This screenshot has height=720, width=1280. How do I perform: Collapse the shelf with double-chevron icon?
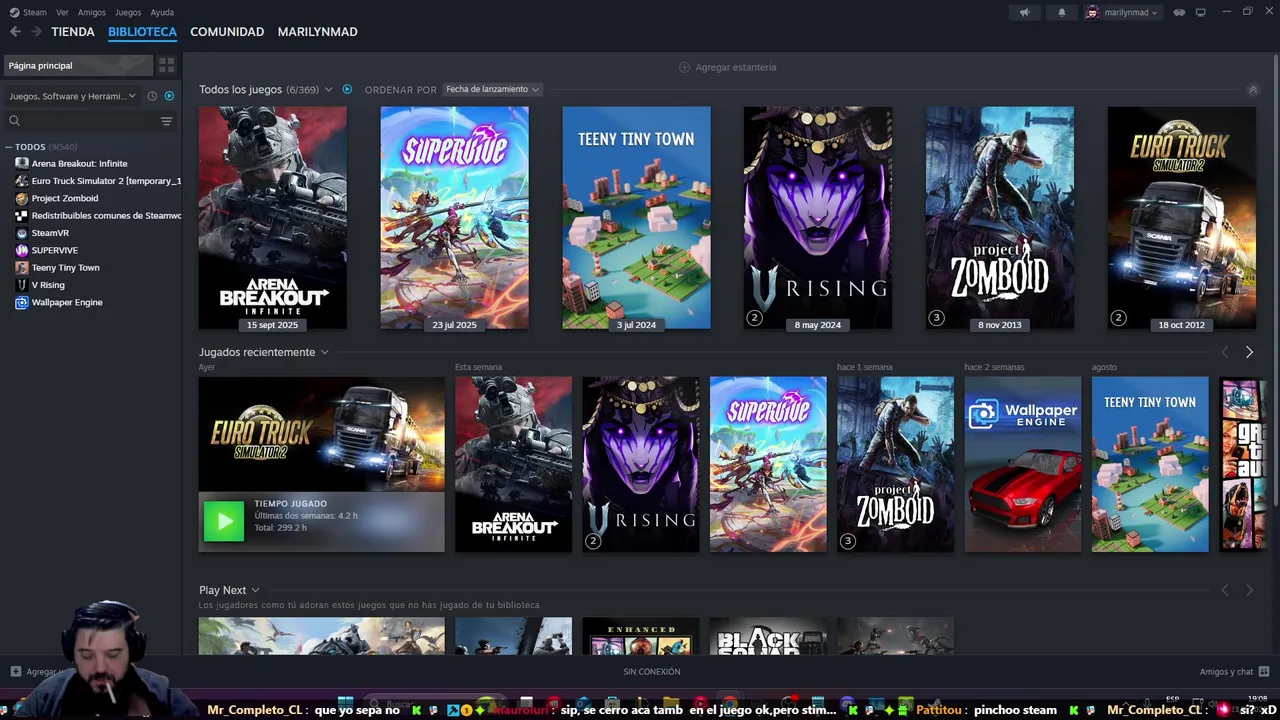pyautogui.click(x=1253, y=89)
